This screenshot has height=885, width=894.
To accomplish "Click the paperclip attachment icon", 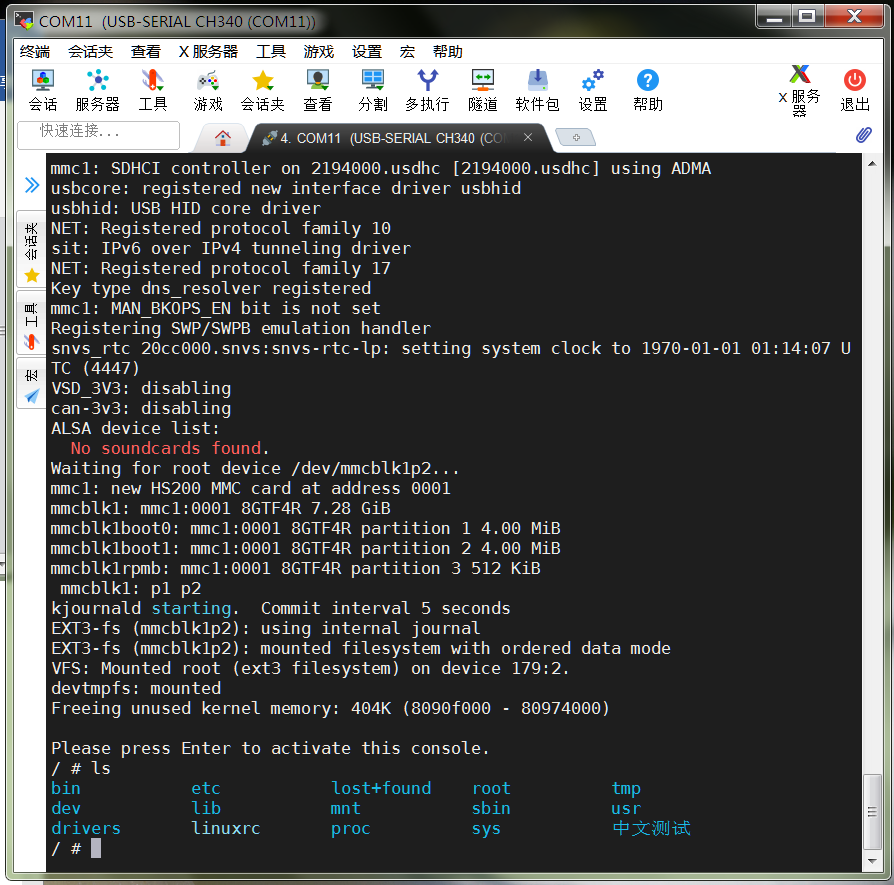I will (x=863, y=135).
